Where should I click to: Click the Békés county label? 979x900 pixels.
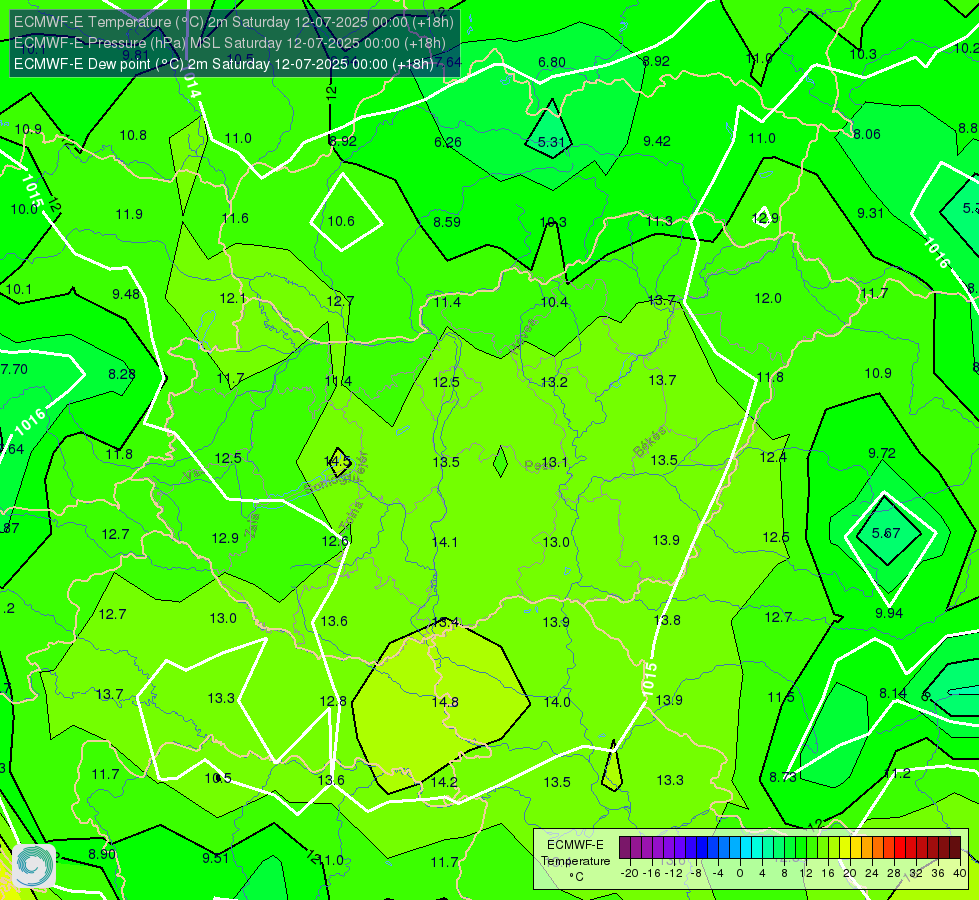coord(649,442)
